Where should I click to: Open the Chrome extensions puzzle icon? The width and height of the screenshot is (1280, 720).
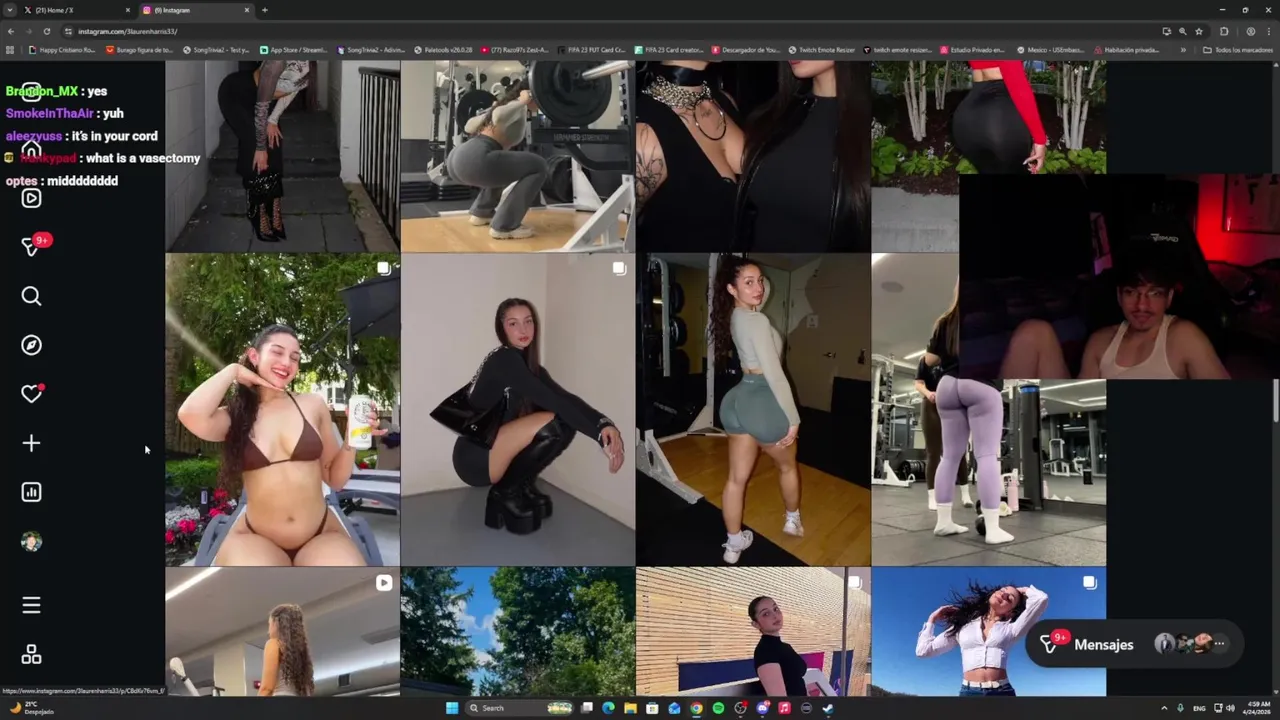(1224, 31)
